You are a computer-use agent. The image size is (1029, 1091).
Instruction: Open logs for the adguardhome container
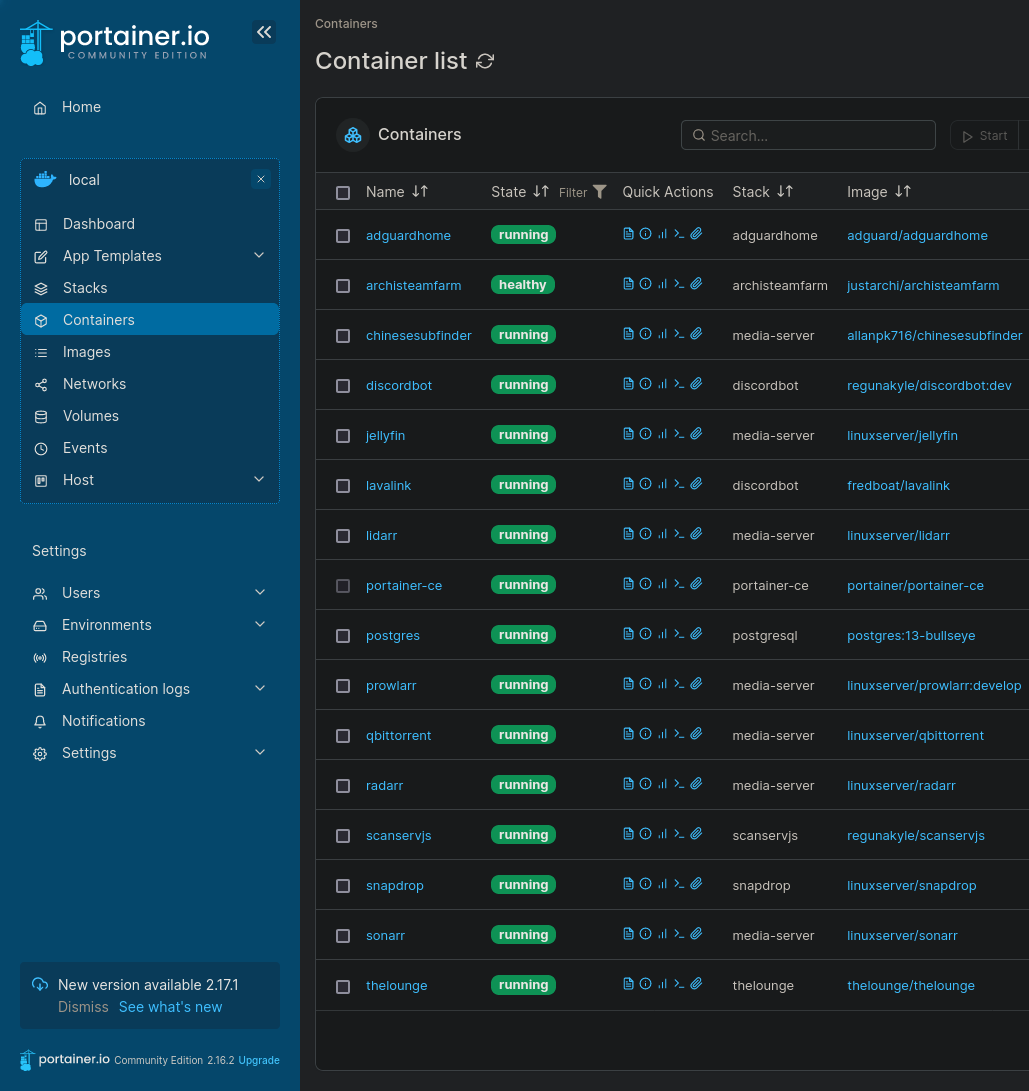click(628, 233)
